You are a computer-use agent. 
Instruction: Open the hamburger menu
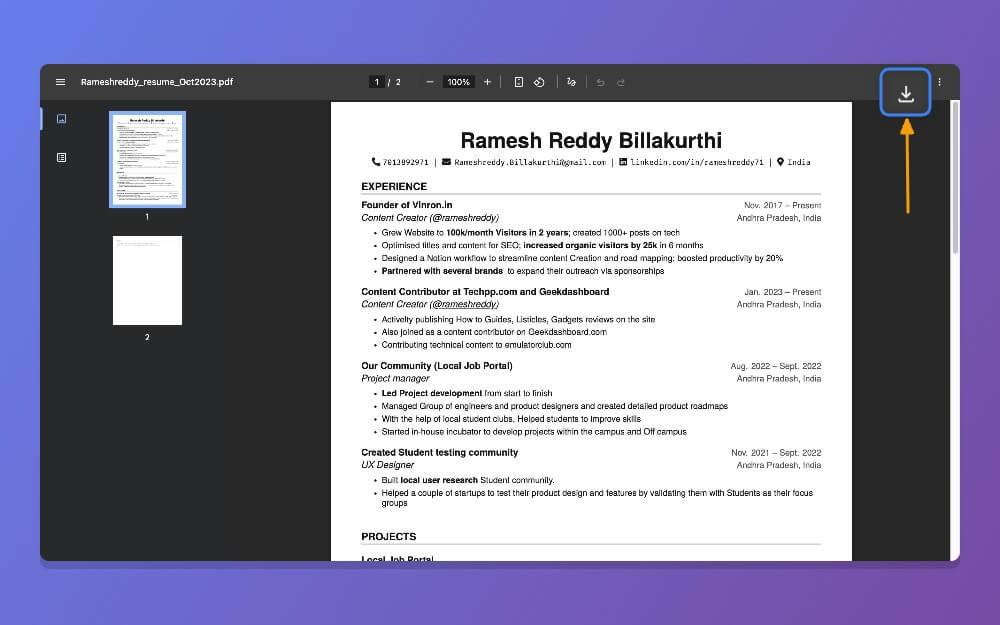click(x=60, y=82)
